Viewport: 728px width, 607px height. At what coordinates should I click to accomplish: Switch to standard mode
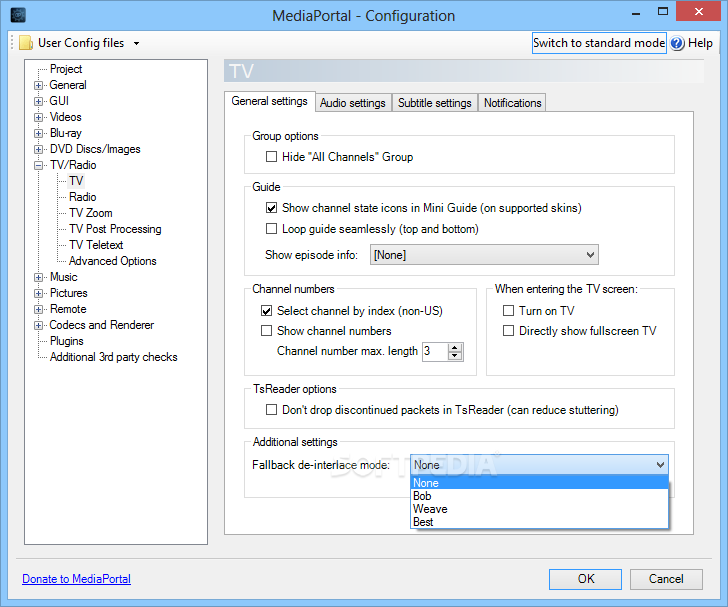599,43
